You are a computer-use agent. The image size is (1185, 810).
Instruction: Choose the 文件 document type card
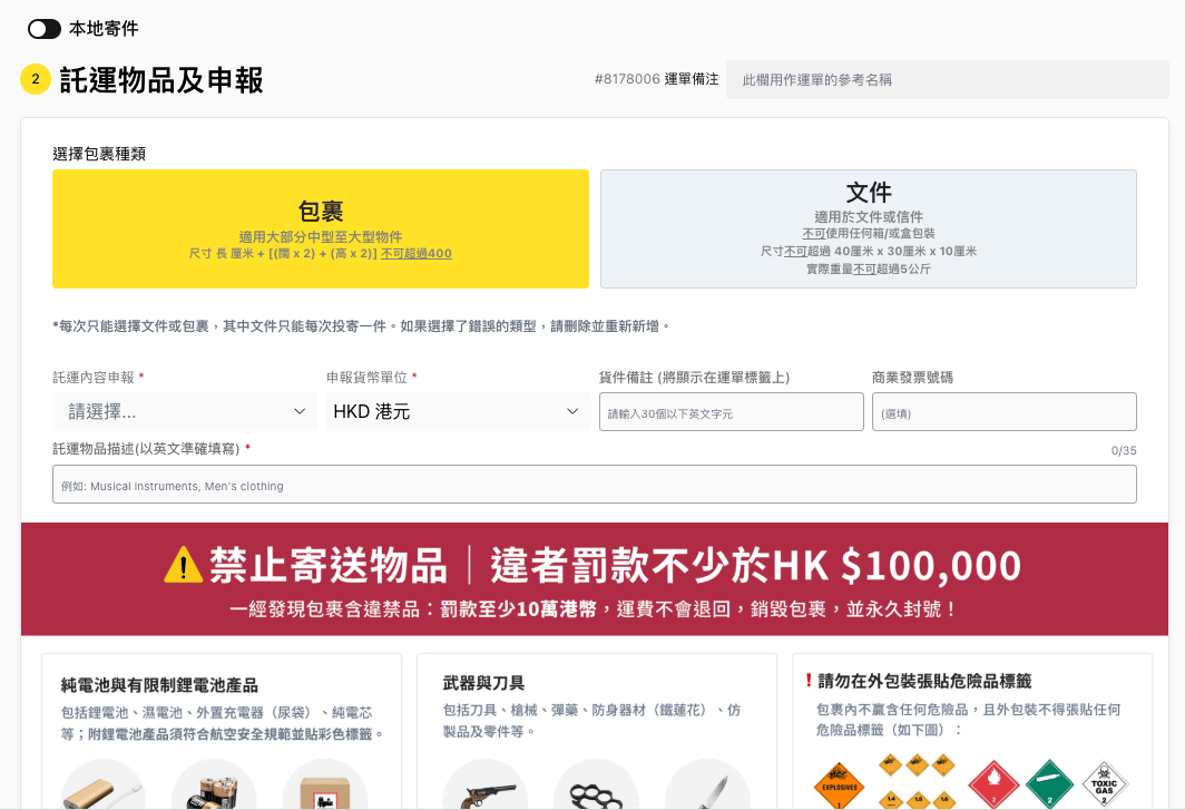coord(868,229)
